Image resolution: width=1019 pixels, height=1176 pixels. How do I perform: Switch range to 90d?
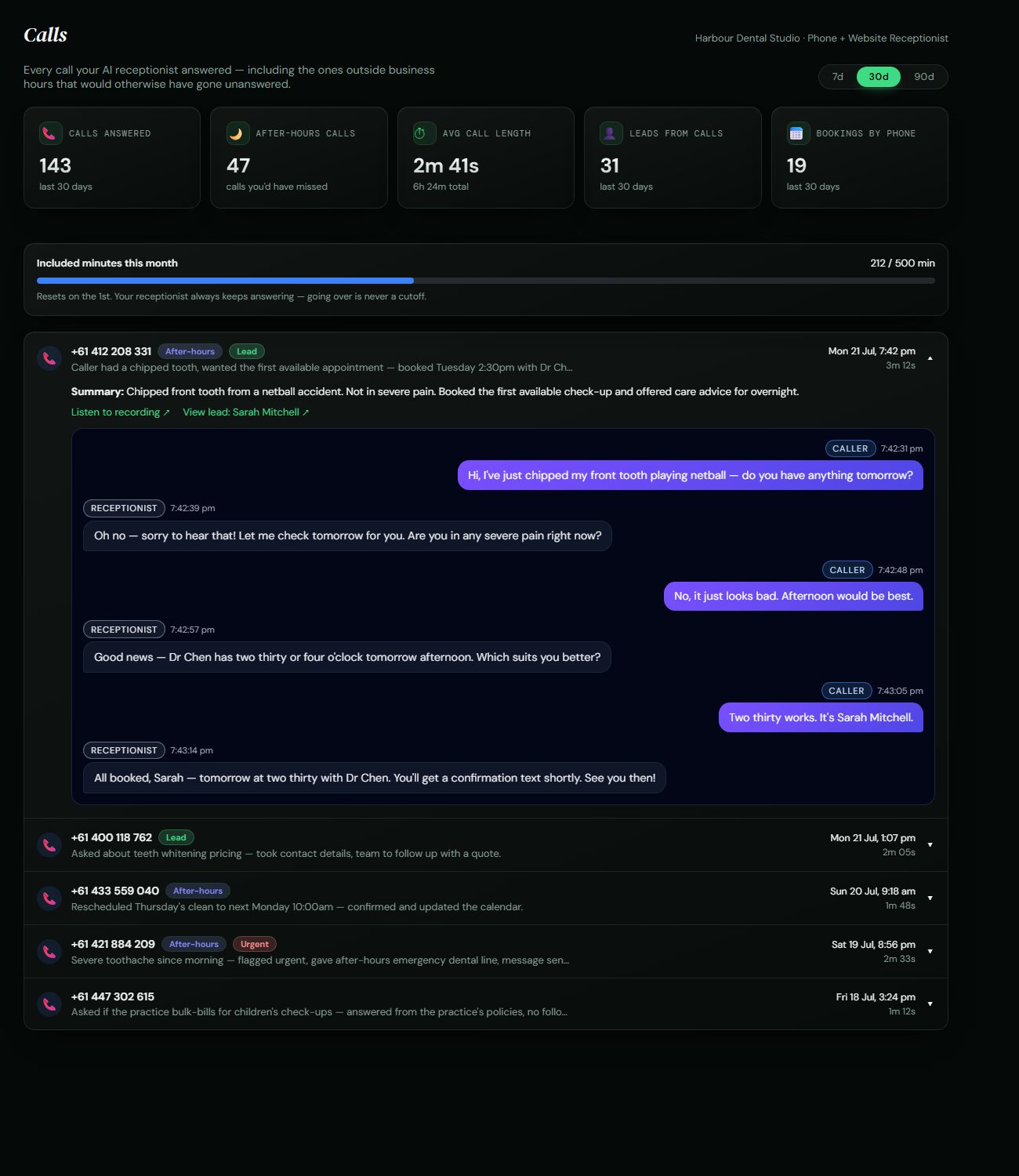pos(924,77)
